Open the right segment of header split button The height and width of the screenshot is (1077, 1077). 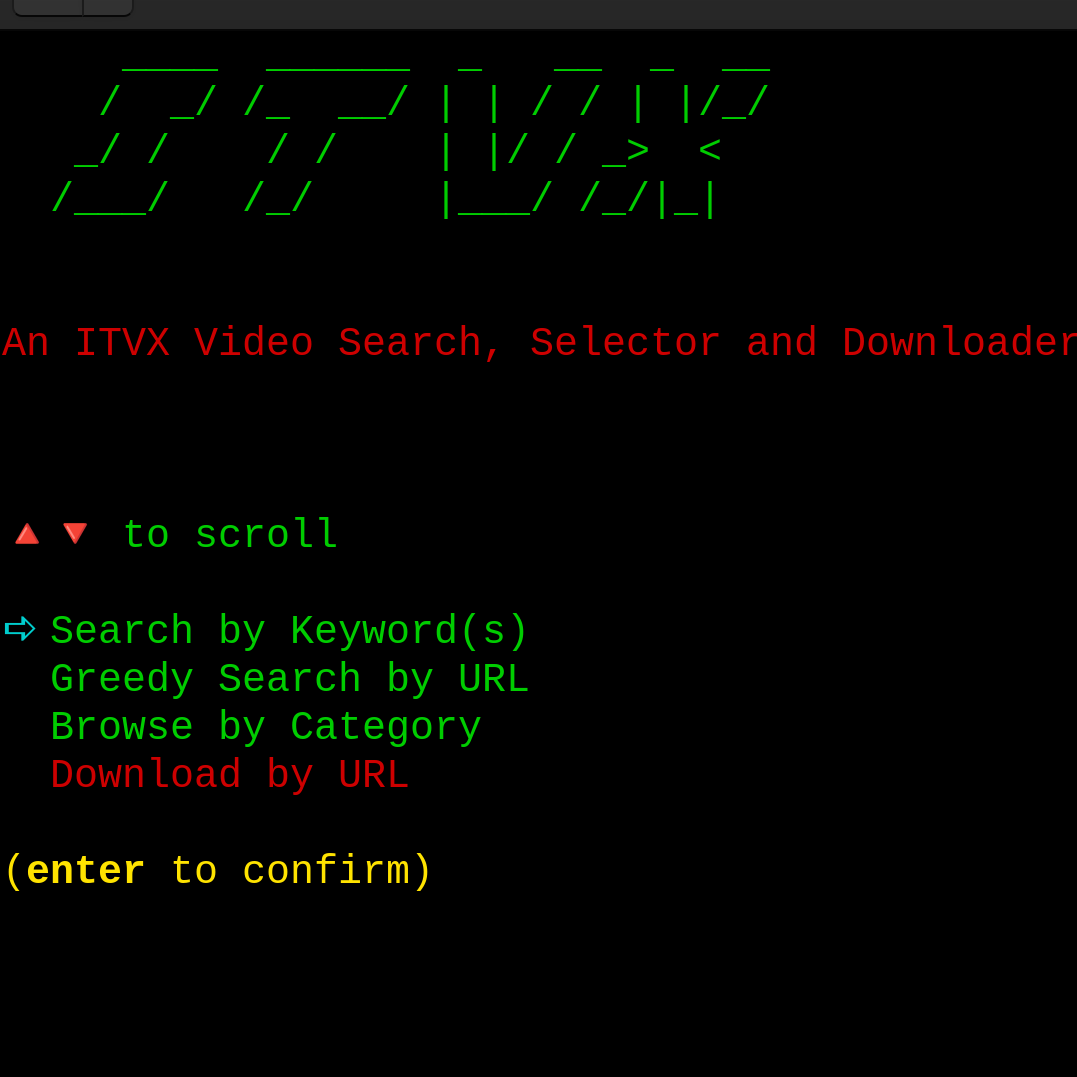click(108, 7)
